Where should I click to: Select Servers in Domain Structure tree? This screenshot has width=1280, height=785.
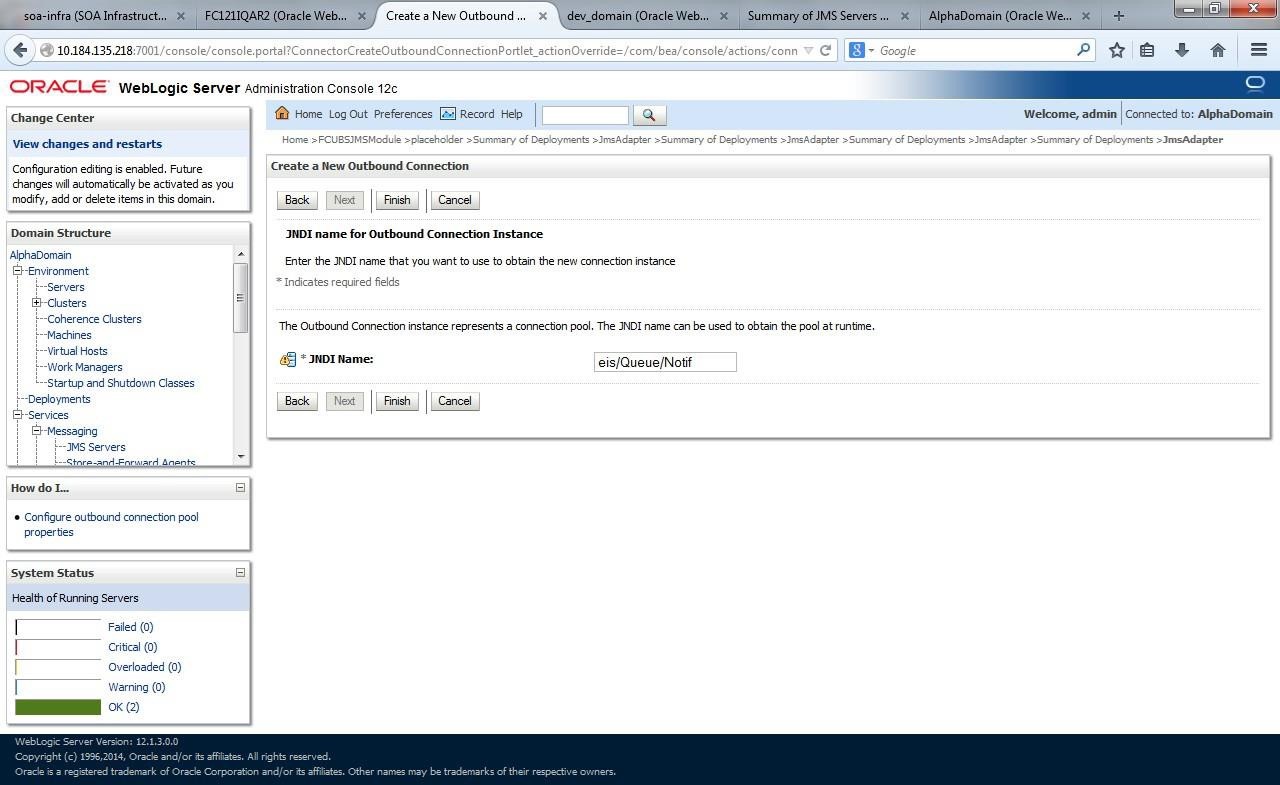[x=66, y=287]
